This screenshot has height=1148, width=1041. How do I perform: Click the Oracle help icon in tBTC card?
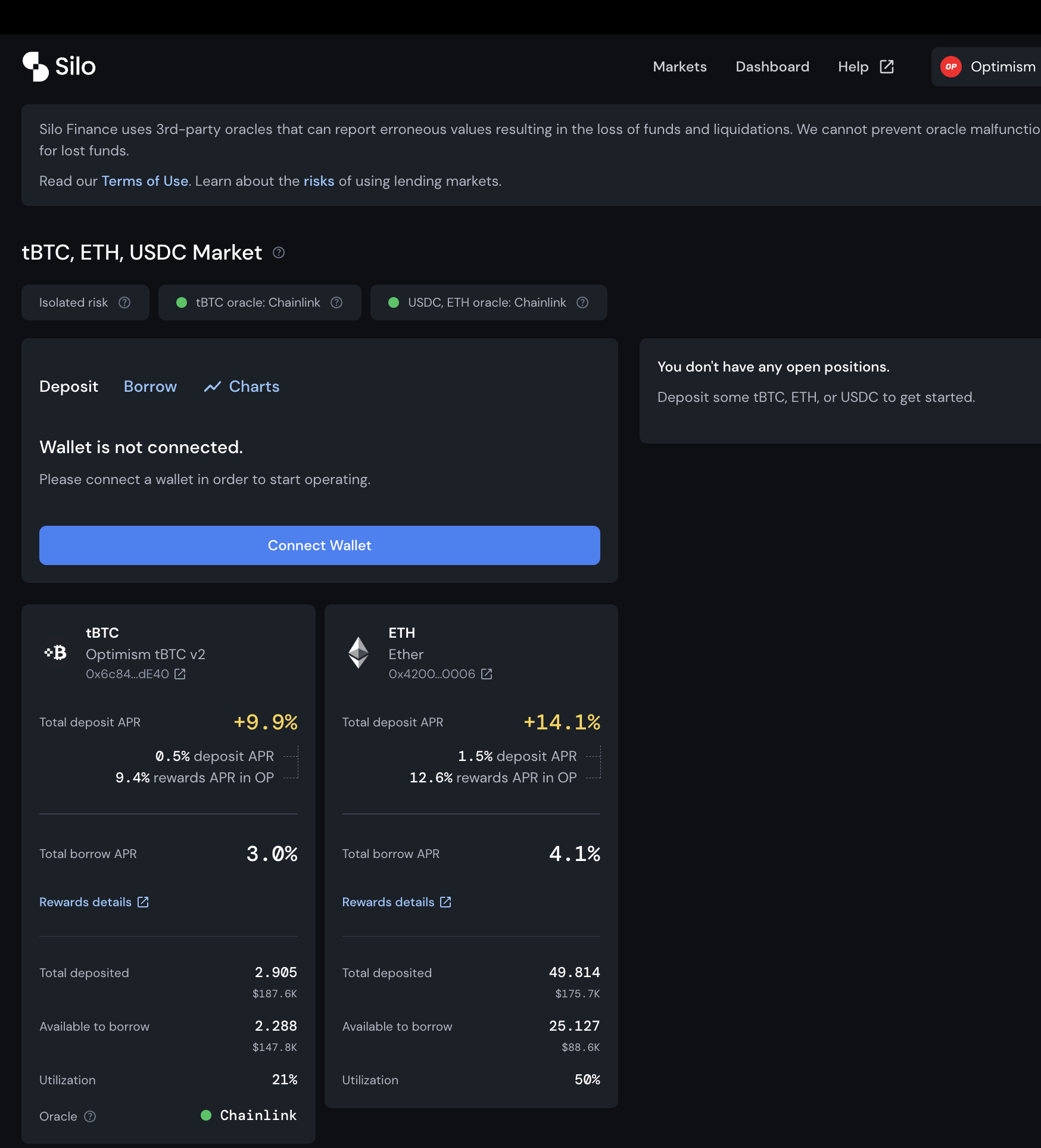90,1116
